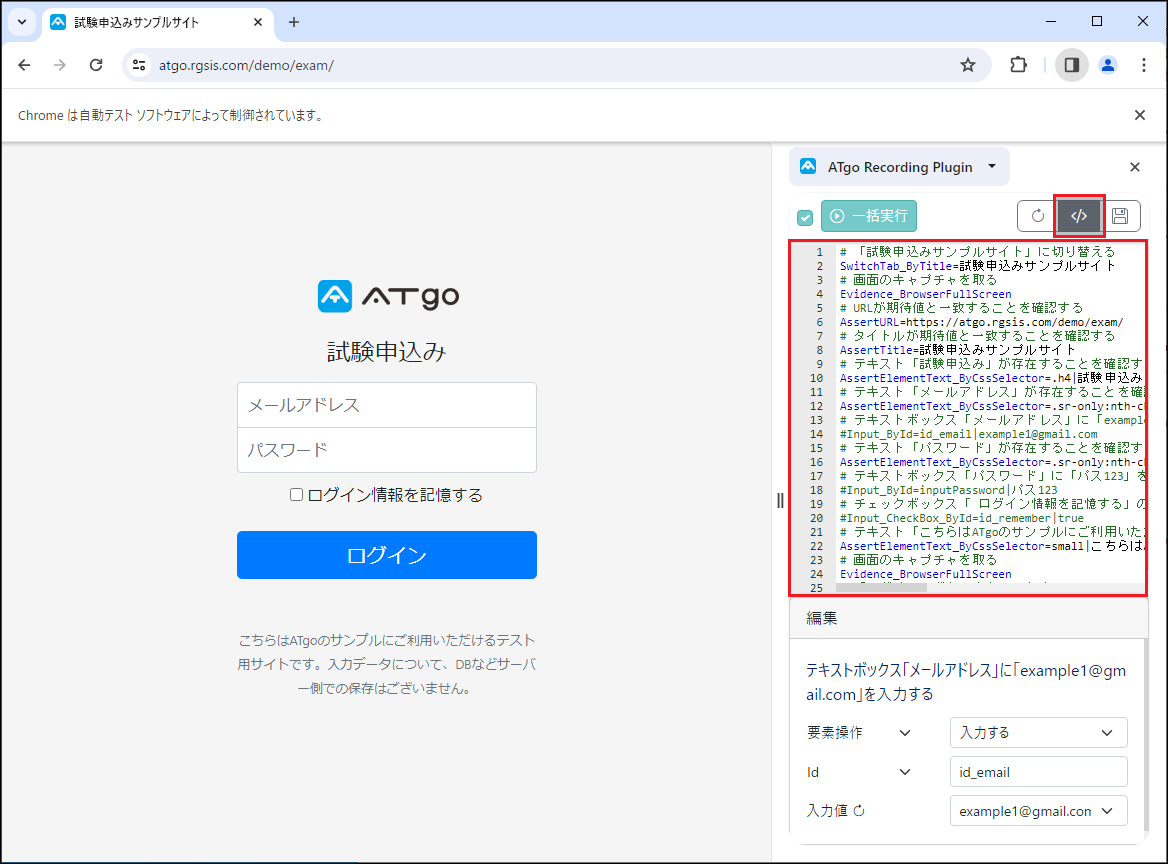
Task: Run all steps via the 一括実行 button
Action: pos(868,216)
